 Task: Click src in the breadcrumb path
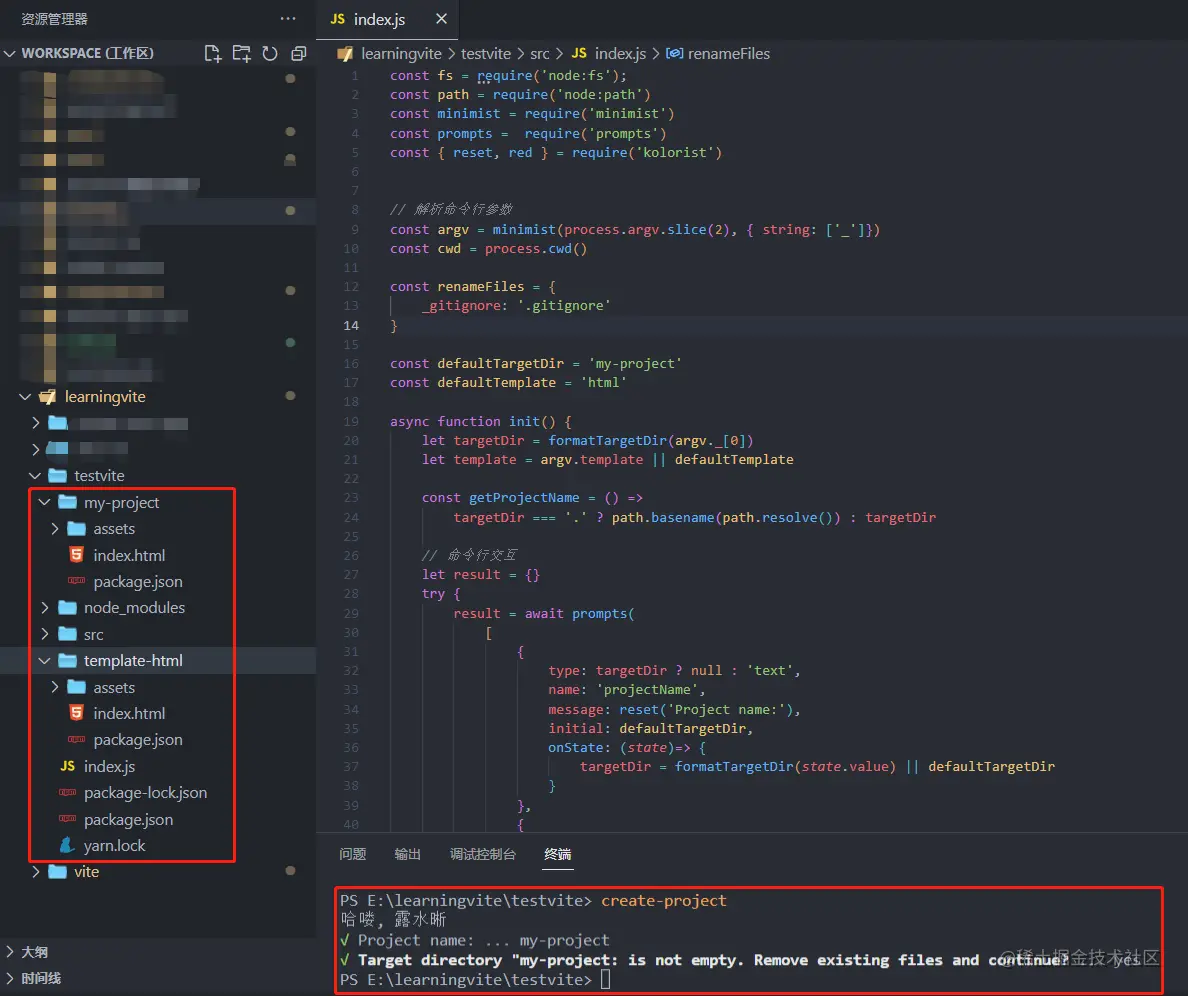(539, 54)
